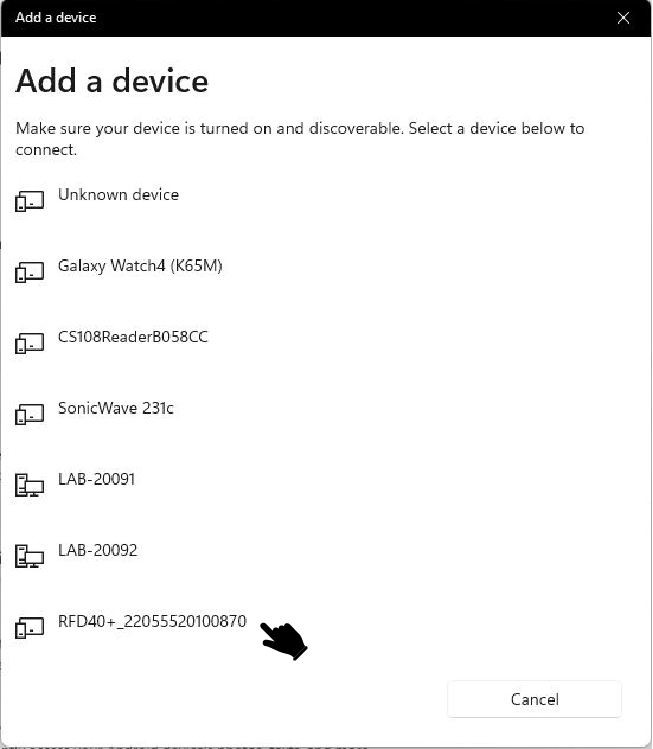Click the CS108ReaderB058CC device icon
Screen dimensions: 653x749
point(29,344)
